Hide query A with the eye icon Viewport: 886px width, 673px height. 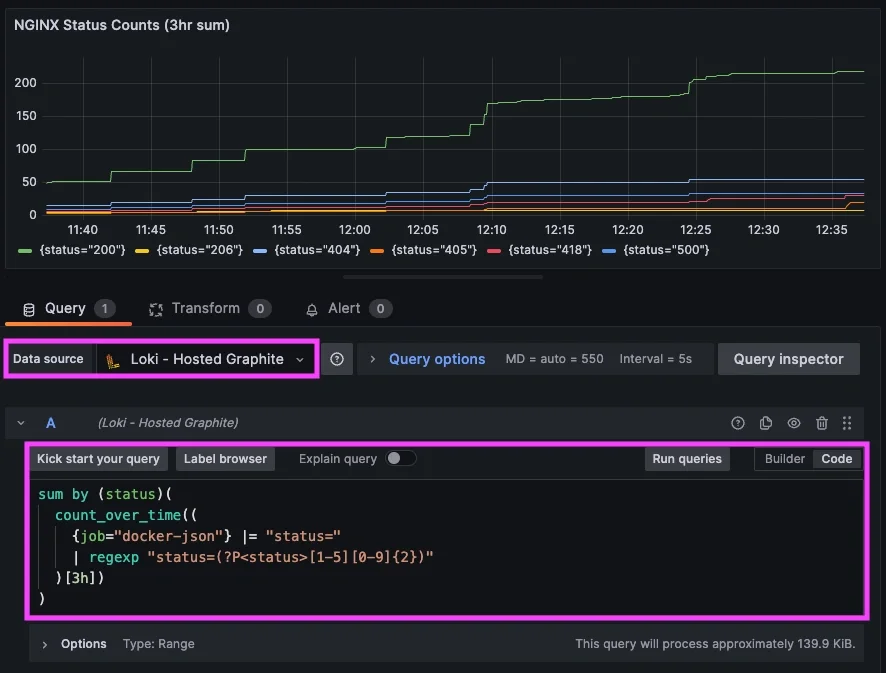pos(794,423)
